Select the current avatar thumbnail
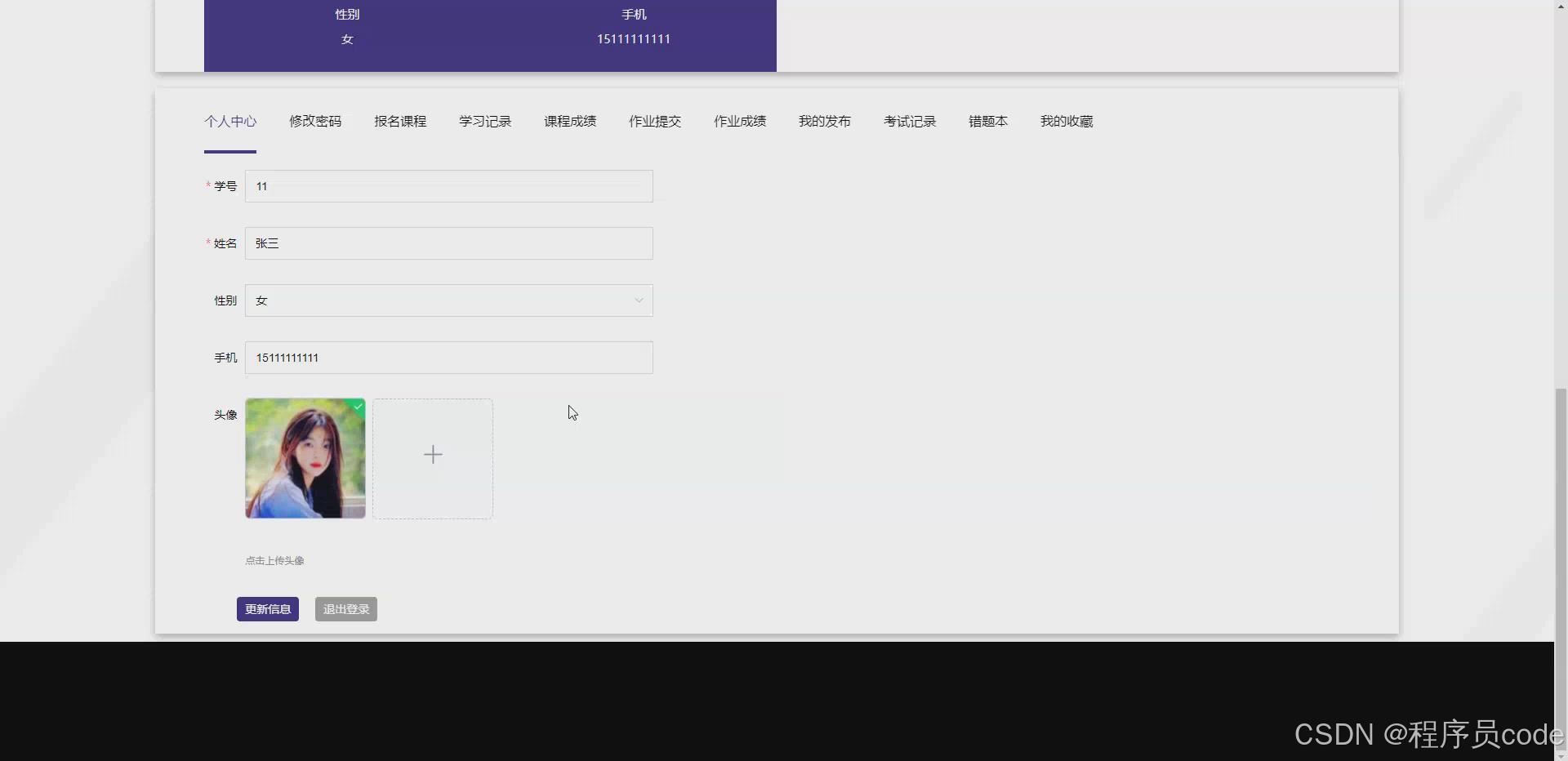This screenshot has width=1568, height=761. click(305, 458)
